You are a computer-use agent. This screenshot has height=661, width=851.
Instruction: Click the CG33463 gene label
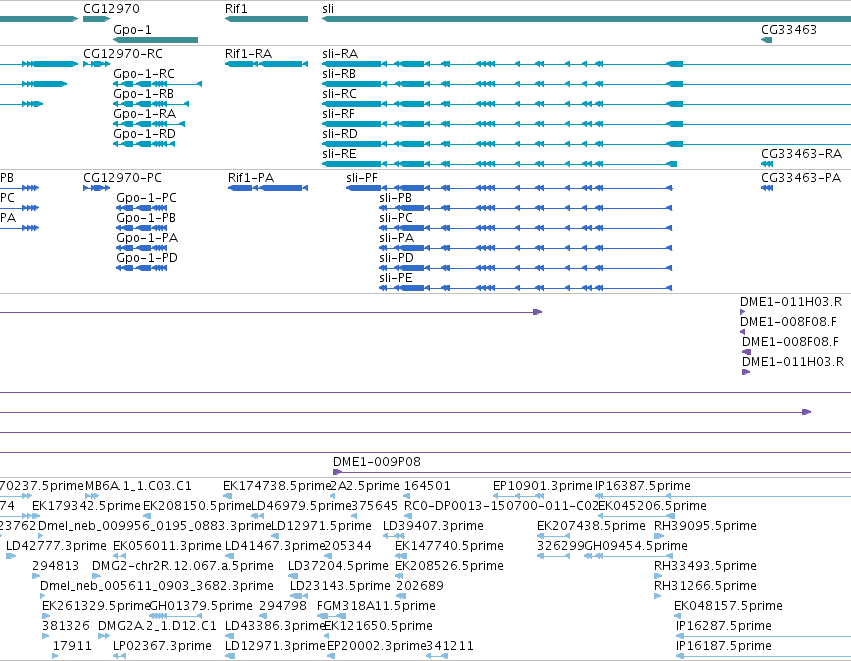[x=789, y=29]
